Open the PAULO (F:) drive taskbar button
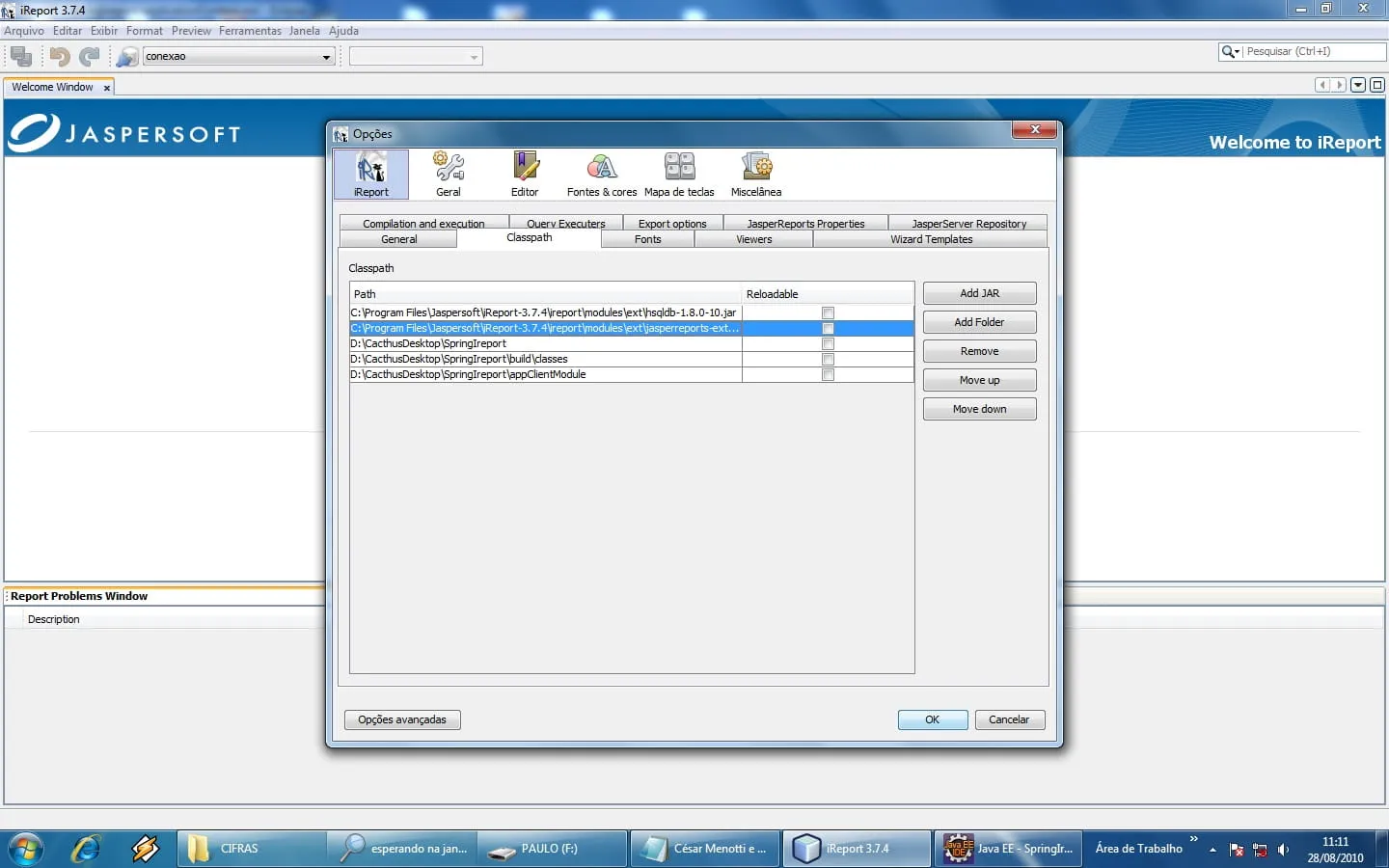This screenshot has height=868, width=1389. 552,849
